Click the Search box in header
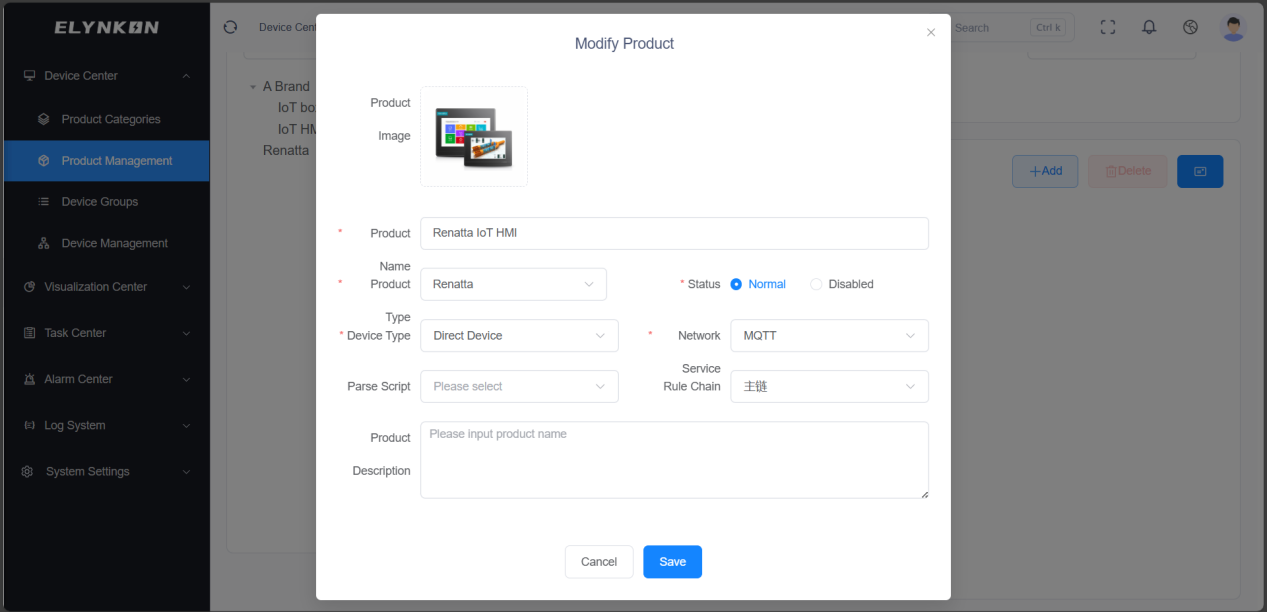Screen dimensions: 1267x612 tap(1011, 28)
